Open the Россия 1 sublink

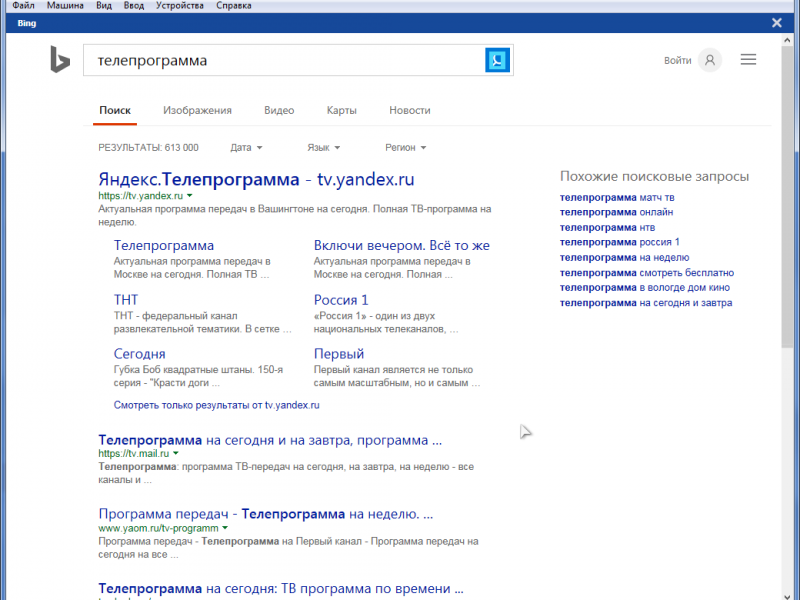341,299
